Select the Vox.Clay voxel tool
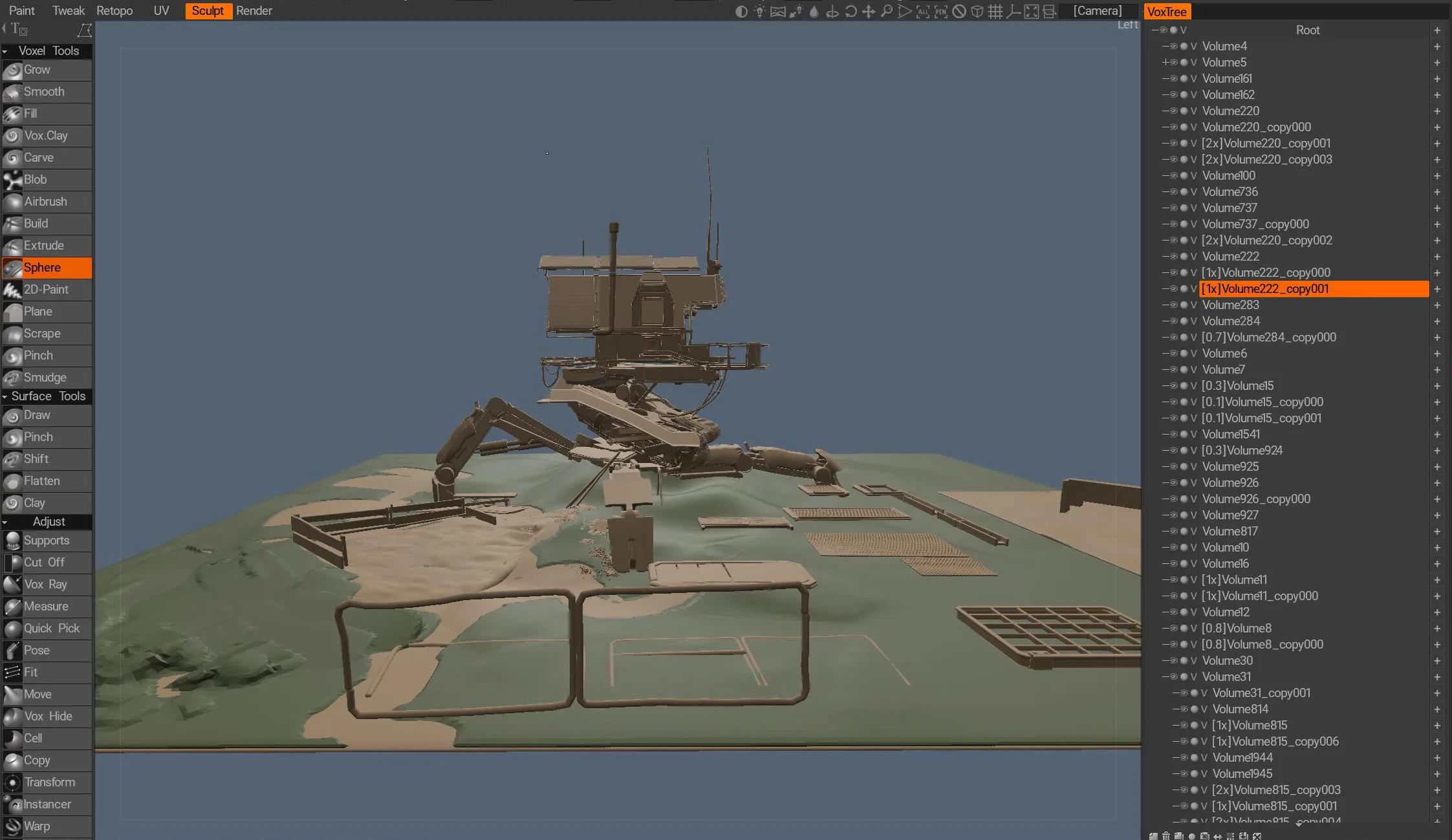The height and width of the screenshot is (840, 1452). point(47,136)
